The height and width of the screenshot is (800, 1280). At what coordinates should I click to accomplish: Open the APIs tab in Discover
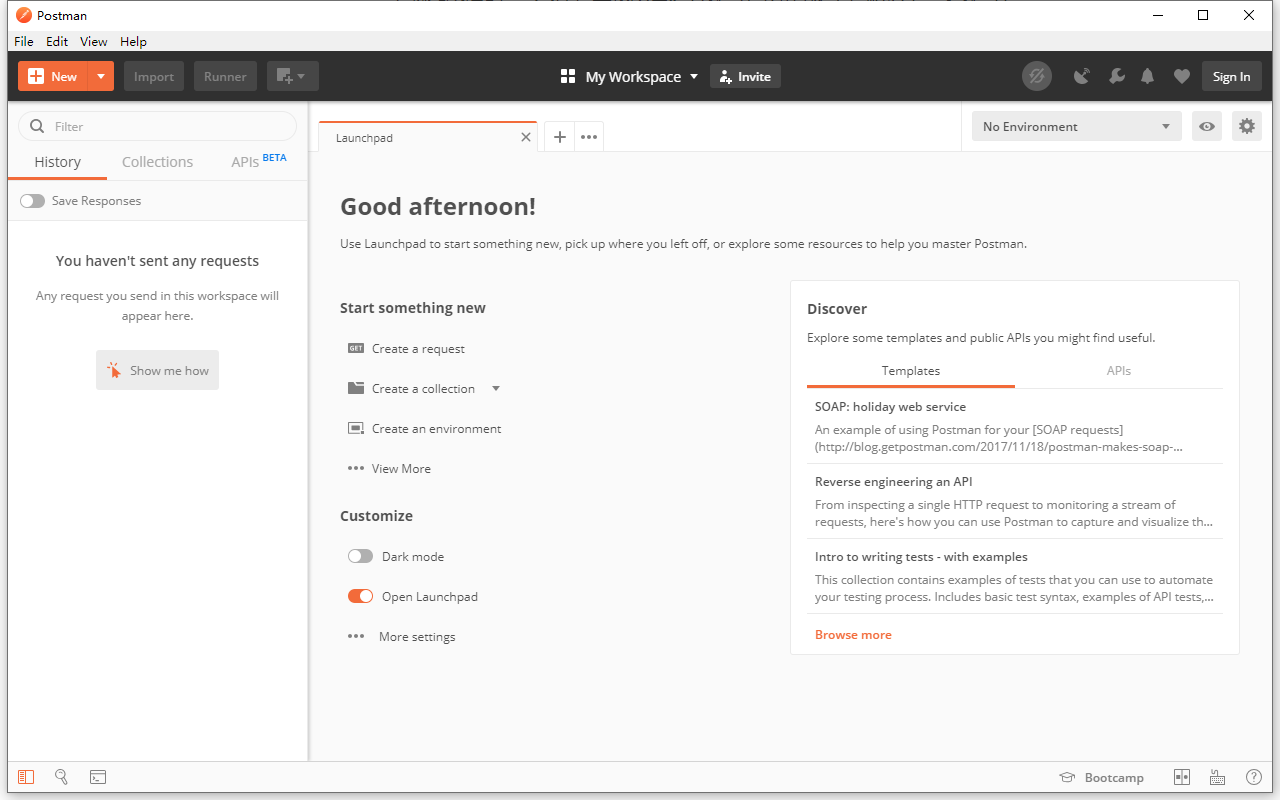[x=1118, y=370]
